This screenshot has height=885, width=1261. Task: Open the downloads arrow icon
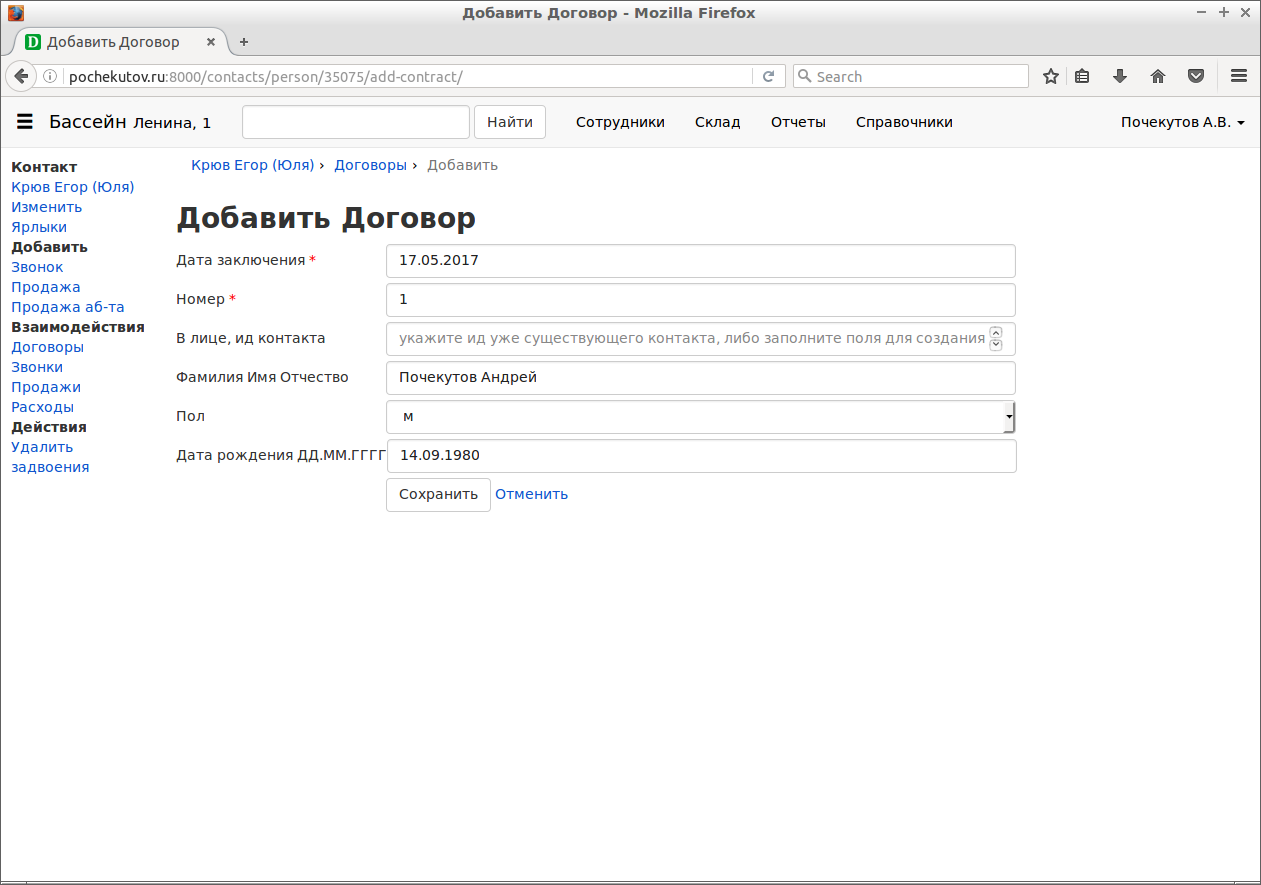pyautogui.click(x=1120, y=76)
